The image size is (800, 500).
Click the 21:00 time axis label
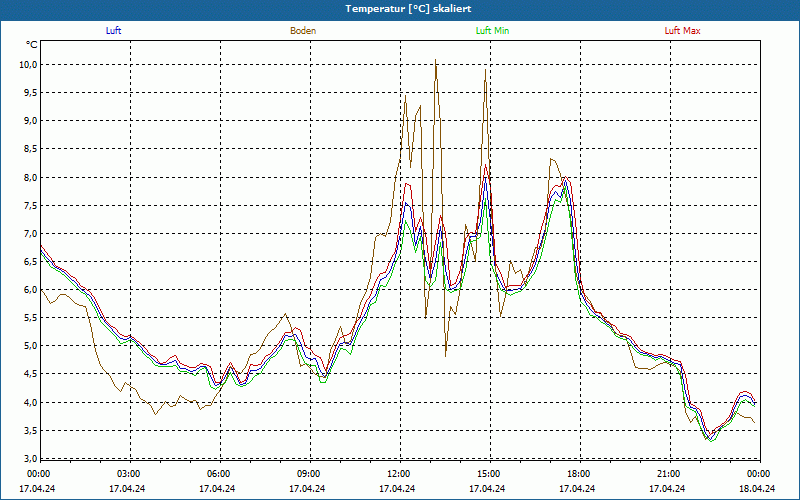coord(667,474)
